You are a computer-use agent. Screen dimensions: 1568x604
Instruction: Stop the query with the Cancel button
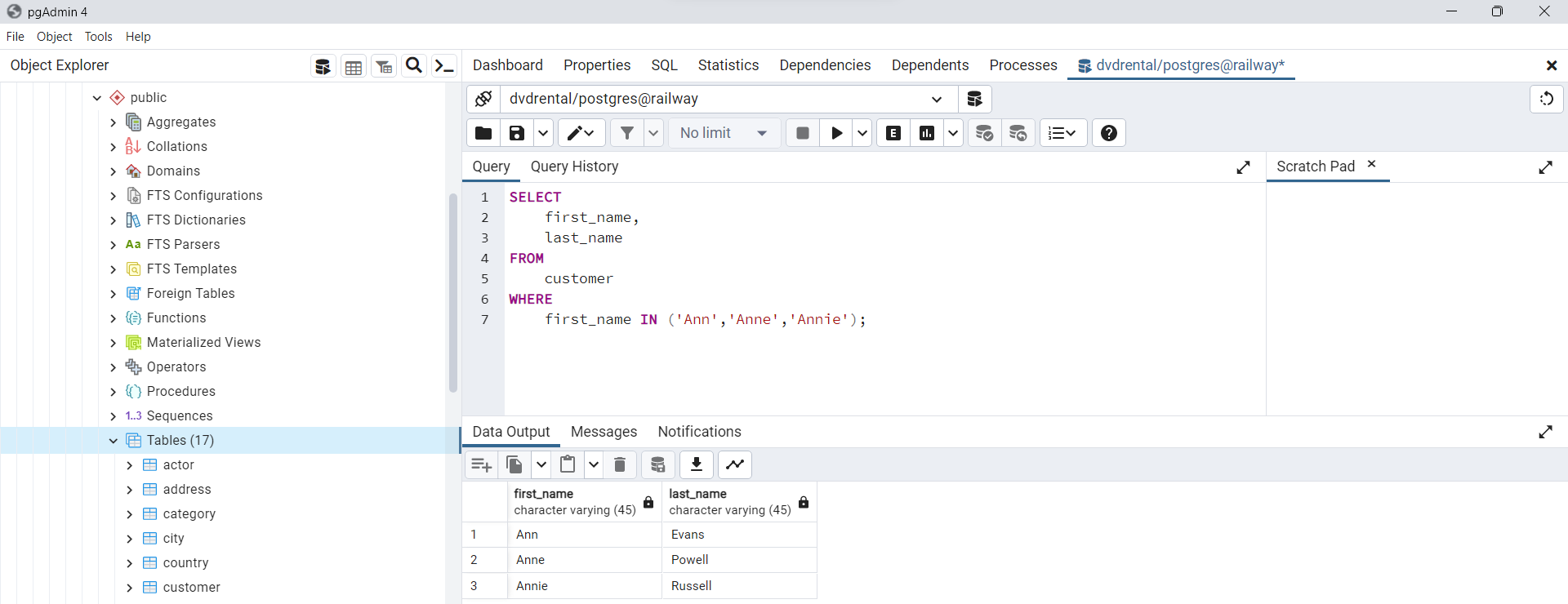coord(803,133)
